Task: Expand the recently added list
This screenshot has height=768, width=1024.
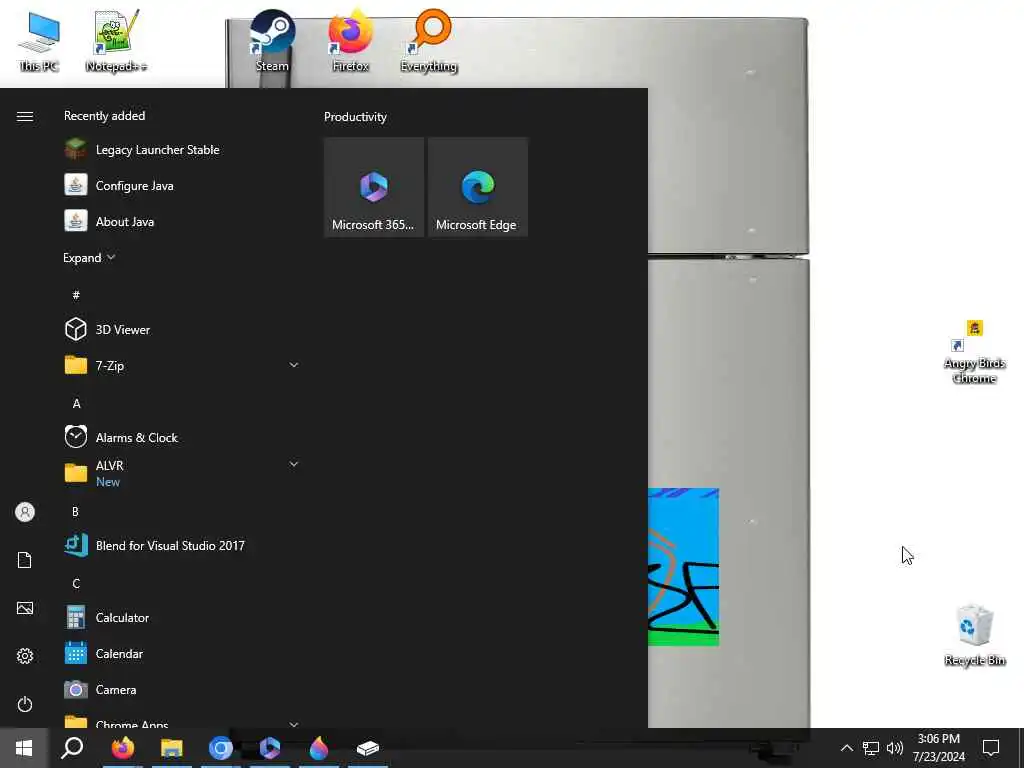Action: pos(89,258)
